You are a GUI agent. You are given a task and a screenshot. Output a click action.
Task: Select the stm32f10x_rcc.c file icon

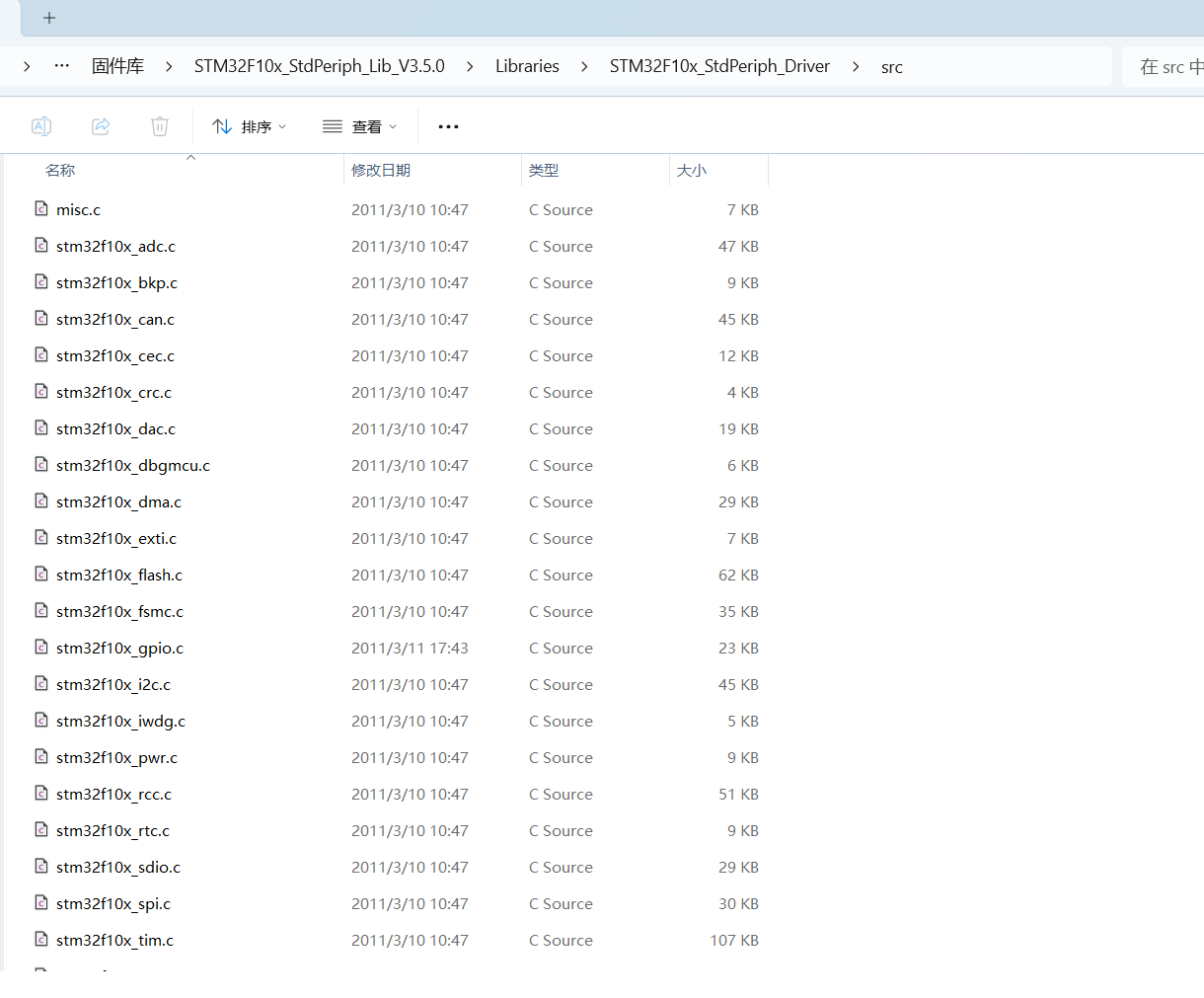[x=41, y=793]
